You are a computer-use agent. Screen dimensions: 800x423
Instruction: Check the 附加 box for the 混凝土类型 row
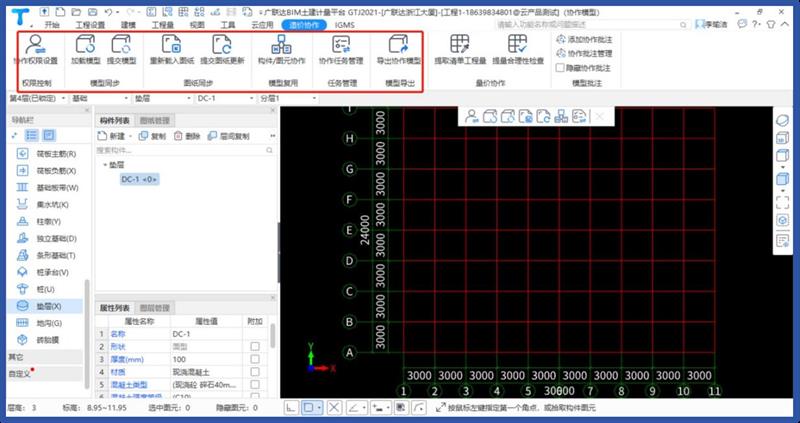tap(255, 385)
